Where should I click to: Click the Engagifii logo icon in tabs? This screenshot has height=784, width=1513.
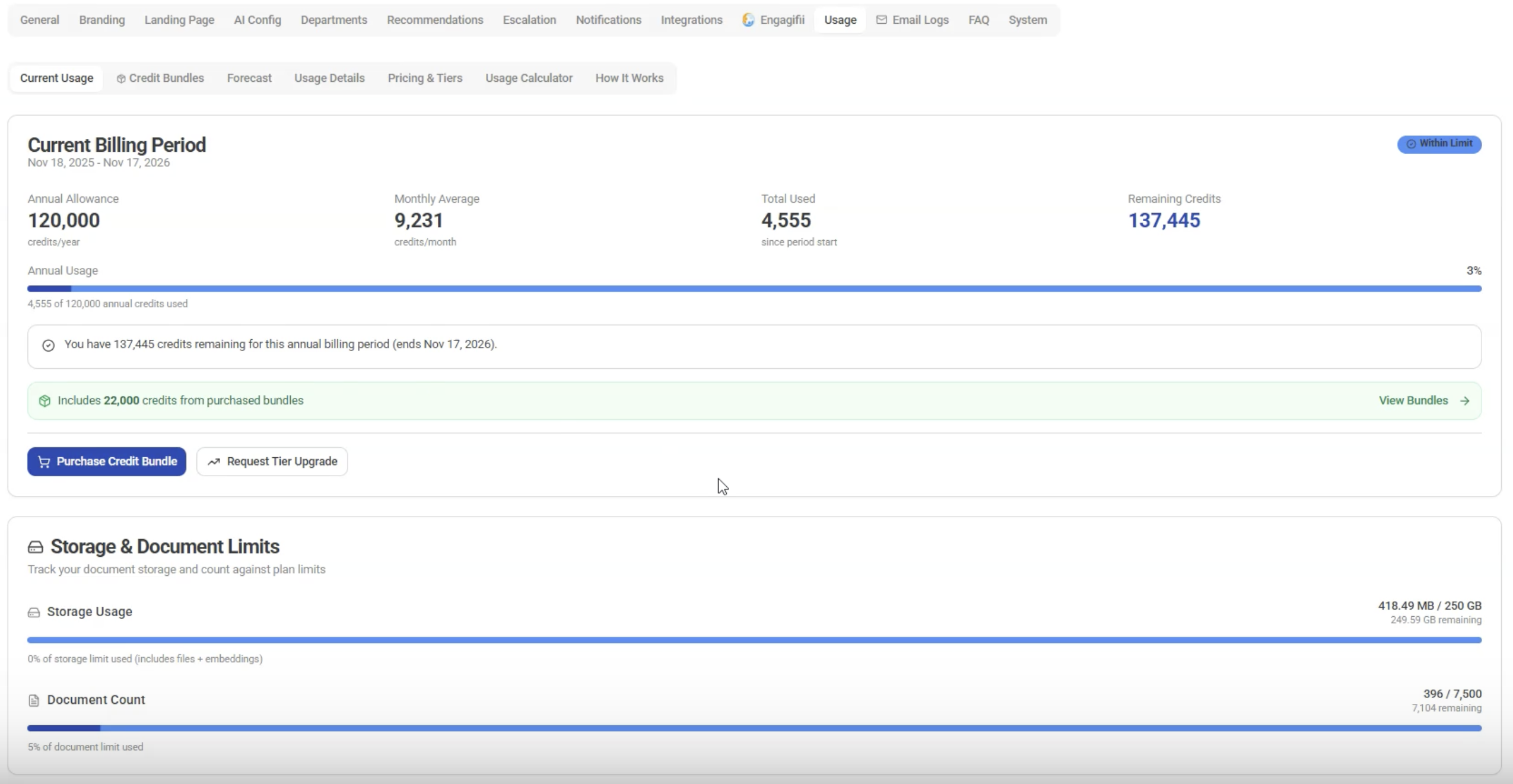click(748, 20)
